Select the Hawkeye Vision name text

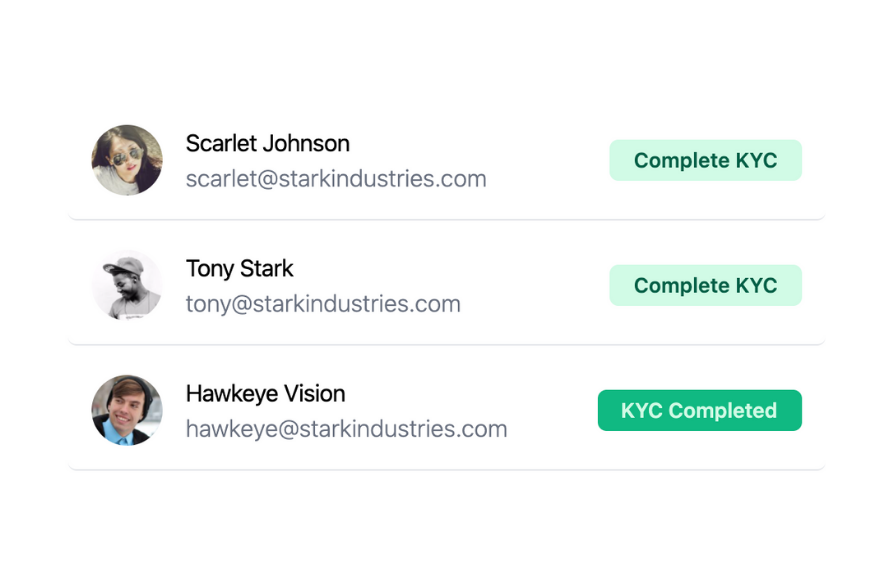(265, 393)
